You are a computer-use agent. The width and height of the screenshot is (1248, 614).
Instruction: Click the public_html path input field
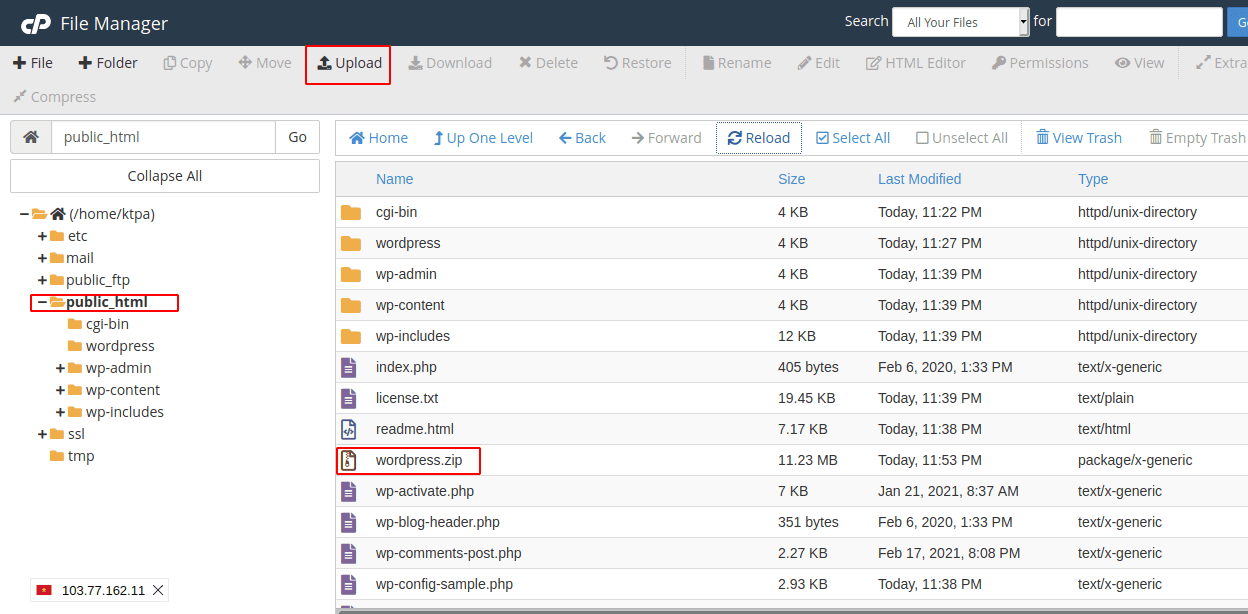(163, 137)
